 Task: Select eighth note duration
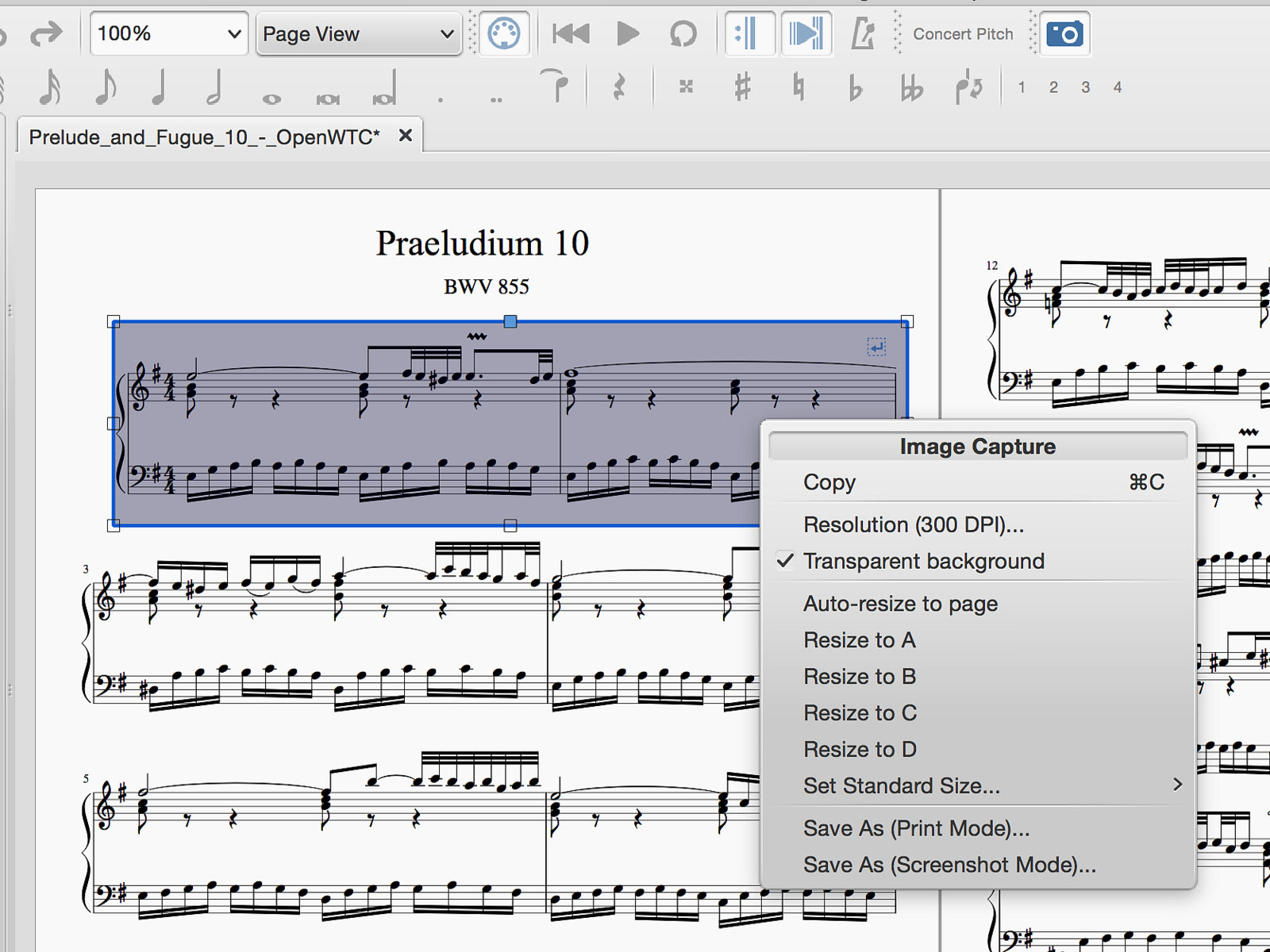[x=105, y=87]
